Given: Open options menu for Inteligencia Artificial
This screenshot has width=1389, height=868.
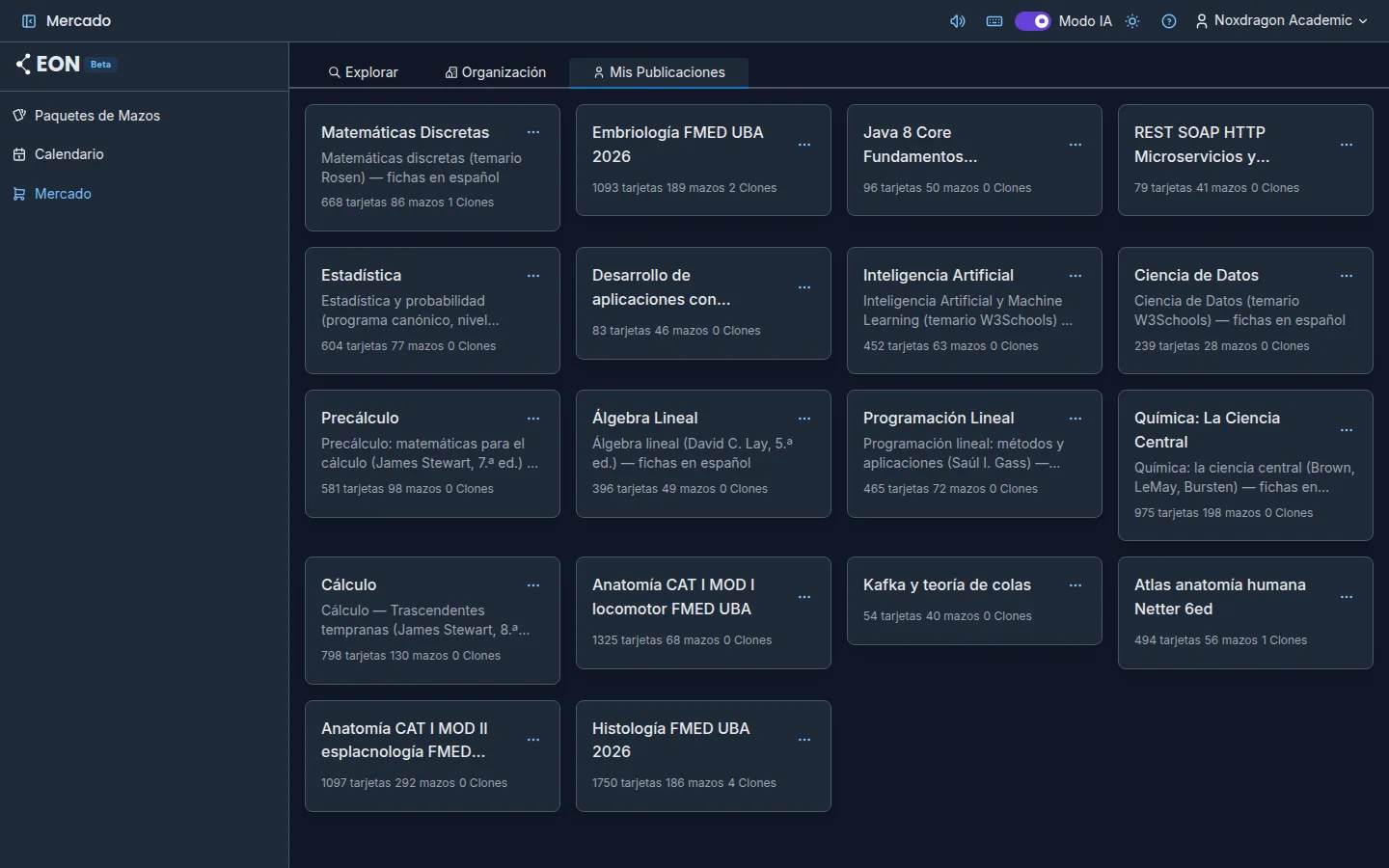Looking at the screenshot, I should point(1076,276).
